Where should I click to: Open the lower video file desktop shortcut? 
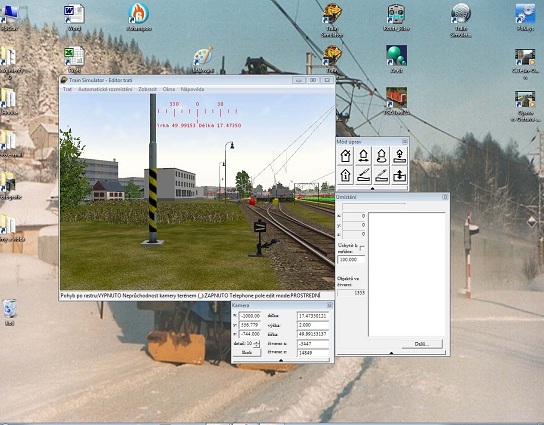pyautogui.click(x=525, y=106)
